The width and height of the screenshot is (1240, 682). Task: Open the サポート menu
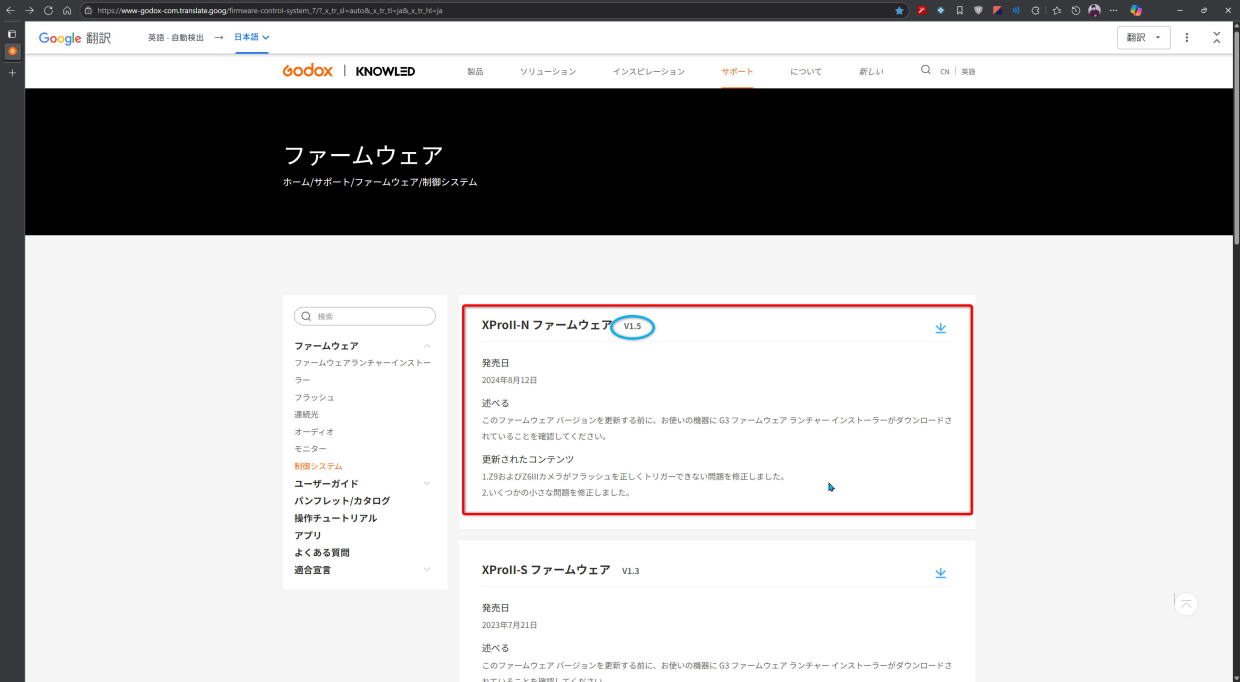point(738,72)
